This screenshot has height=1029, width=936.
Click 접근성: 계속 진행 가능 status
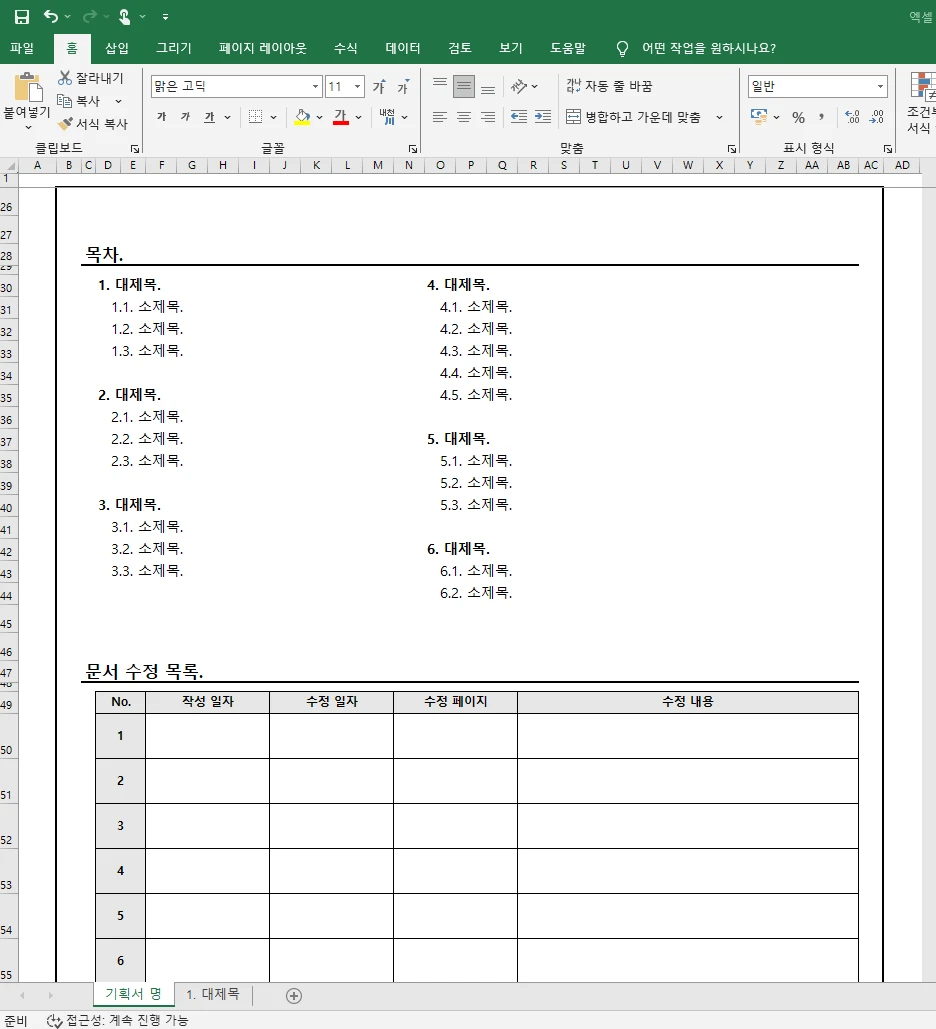coord(117,1020)
